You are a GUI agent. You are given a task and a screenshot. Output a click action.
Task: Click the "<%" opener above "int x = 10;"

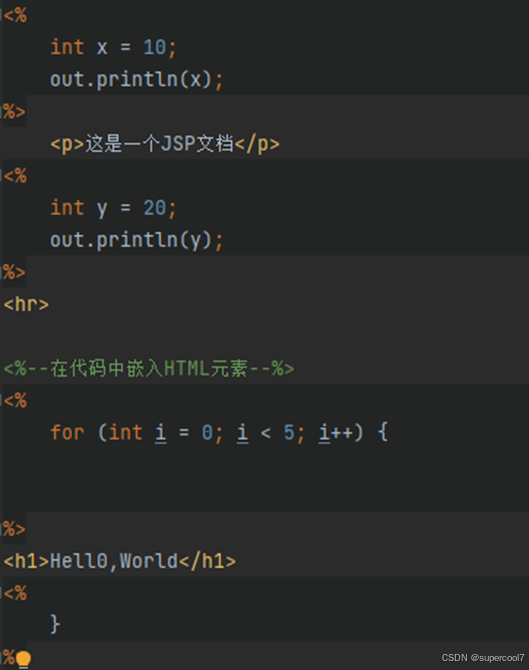pos(15,15)
